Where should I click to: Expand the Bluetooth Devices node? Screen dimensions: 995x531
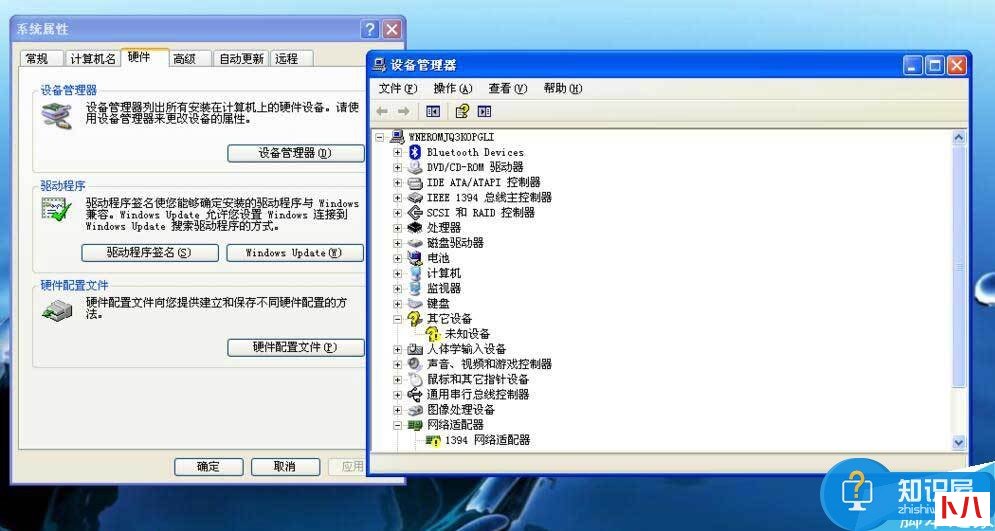(397, 152)
